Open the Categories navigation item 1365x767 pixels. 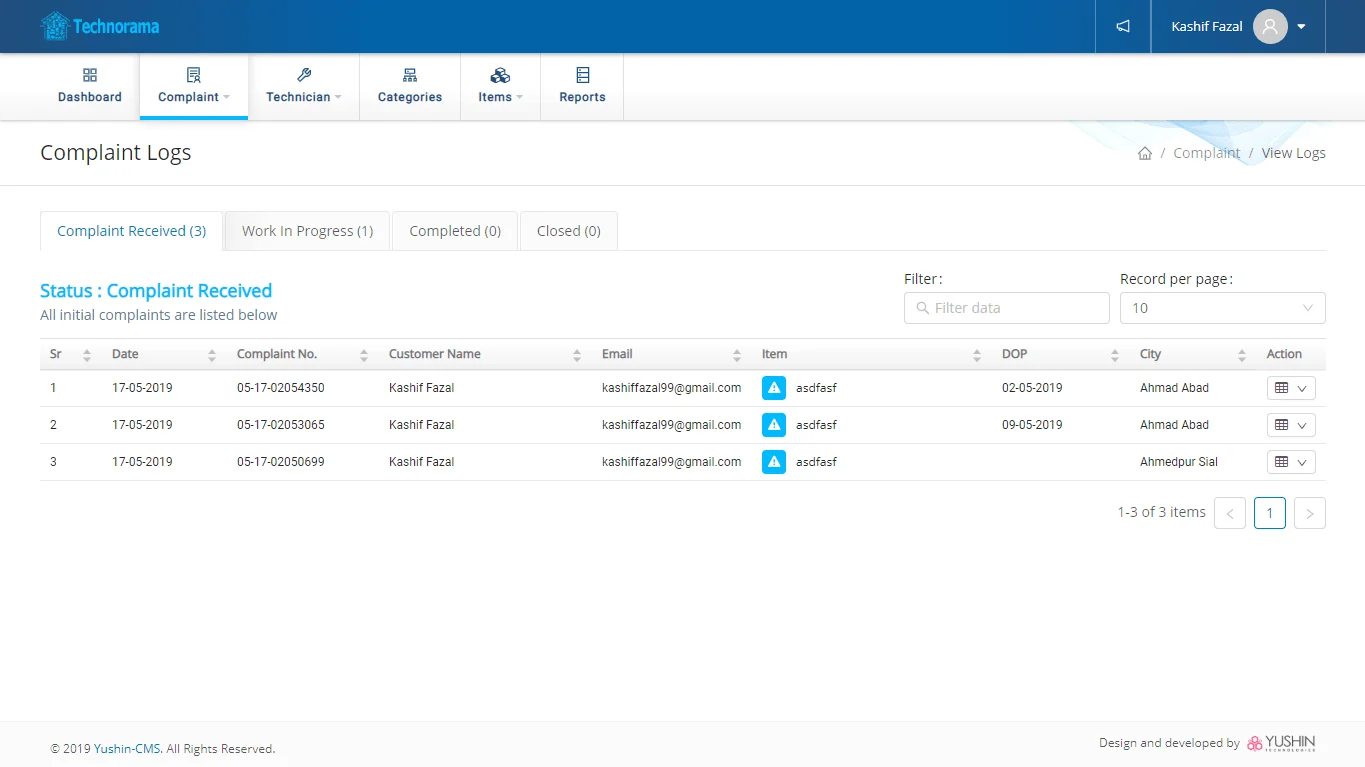(x=410, y=87)
